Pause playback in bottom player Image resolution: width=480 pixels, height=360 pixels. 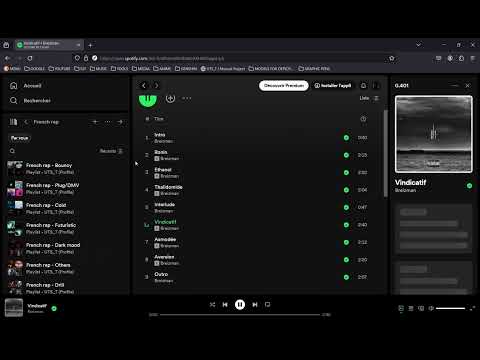pos(240,305)
